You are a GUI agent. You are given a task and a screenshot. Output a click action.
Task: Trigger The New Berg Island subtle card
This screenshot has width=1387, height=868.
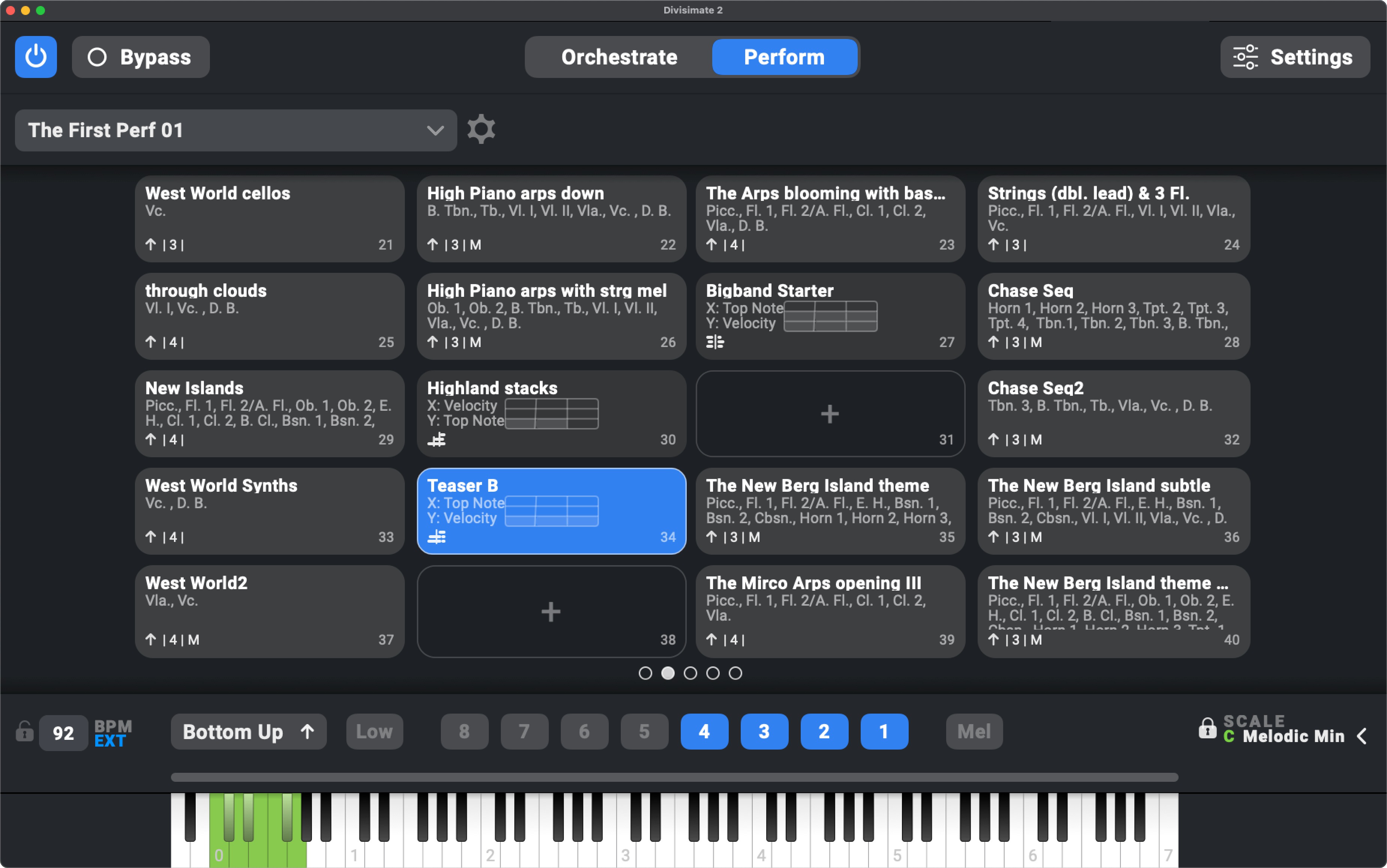pos(1114,511)
